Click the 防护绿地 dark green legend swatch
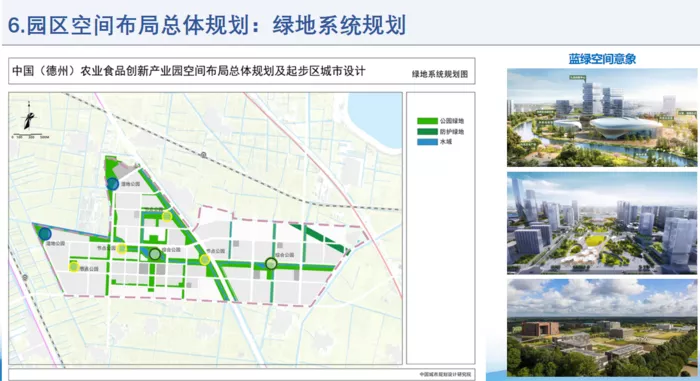The width and height of the screenshot is (700, 381). [x=427, y=132]
